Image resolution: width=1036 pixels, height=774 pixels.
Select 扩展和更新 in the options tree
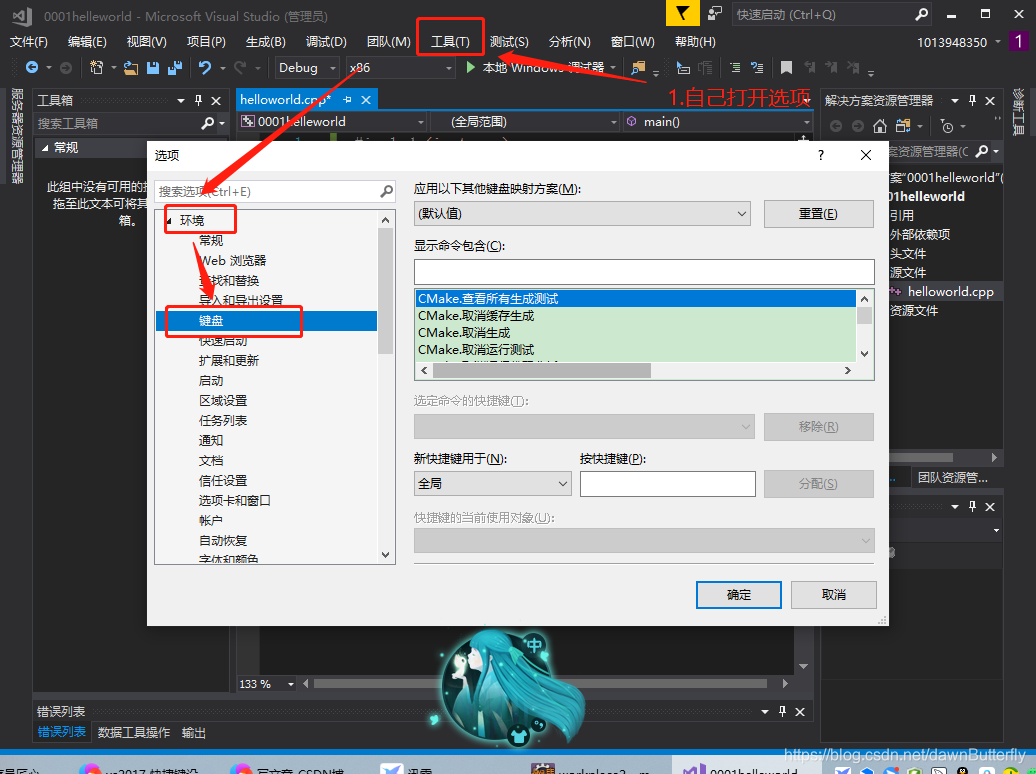coord(229,361)
